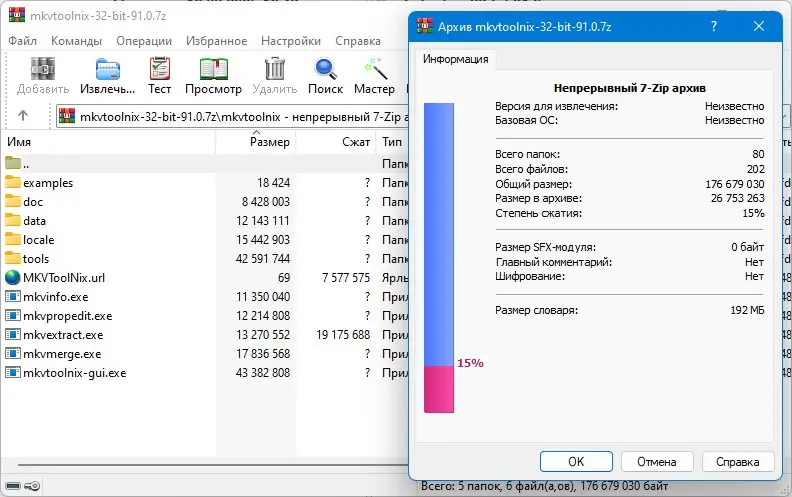Click the key password status bar icon
The height and width of the screenshot is (497, 792).
click(x=32, y=486)
